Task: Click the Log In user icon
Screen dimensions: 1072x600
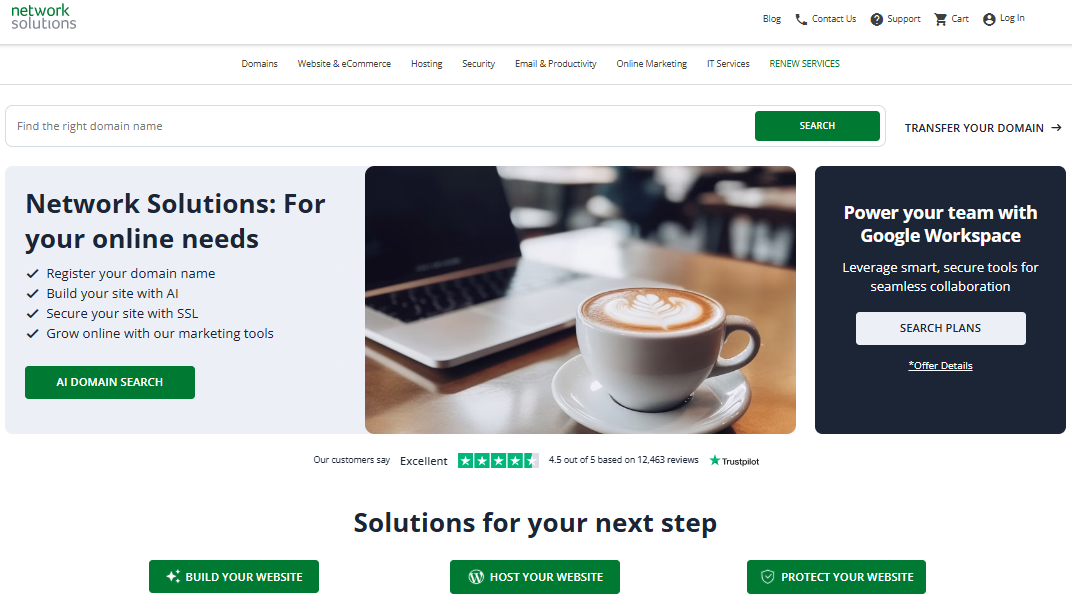Action: coord(989,19)
